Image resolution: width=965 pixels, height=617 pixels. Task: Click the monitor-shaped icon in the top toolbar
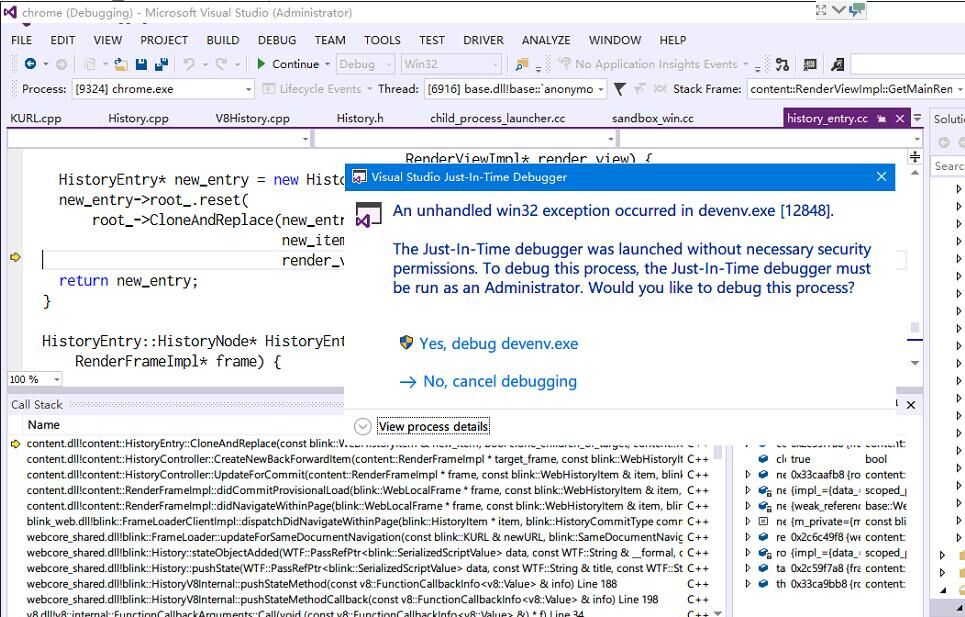(810, 64)
